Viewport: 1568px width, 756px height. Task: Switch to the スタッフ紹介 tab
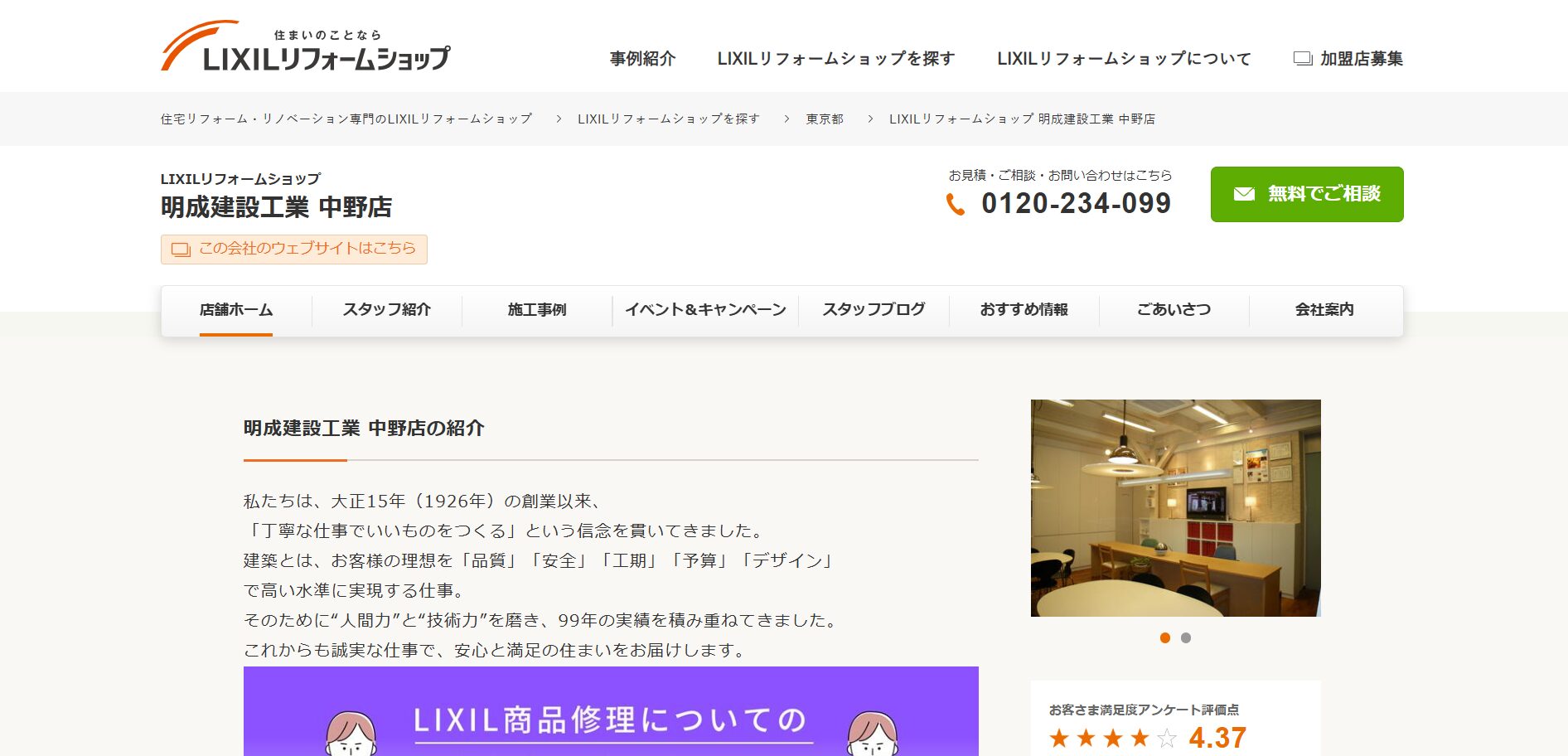coord(386,310)
